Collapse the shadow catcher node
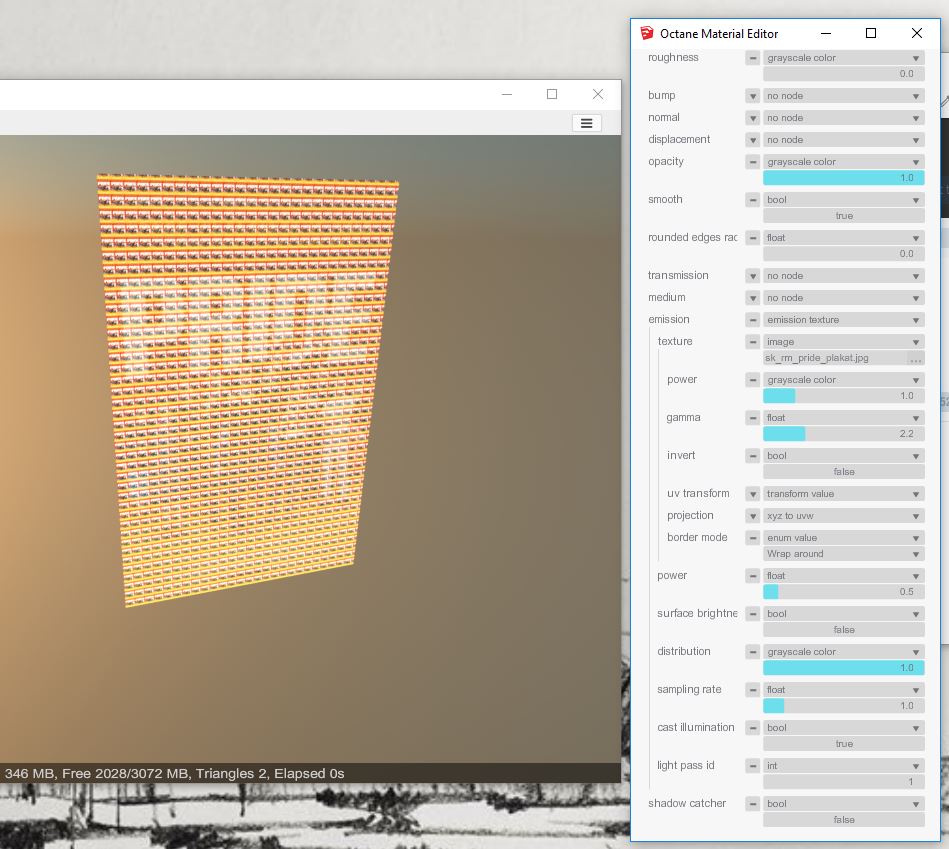The width and height of the screenshot is (949, 849). click(752, 804)
